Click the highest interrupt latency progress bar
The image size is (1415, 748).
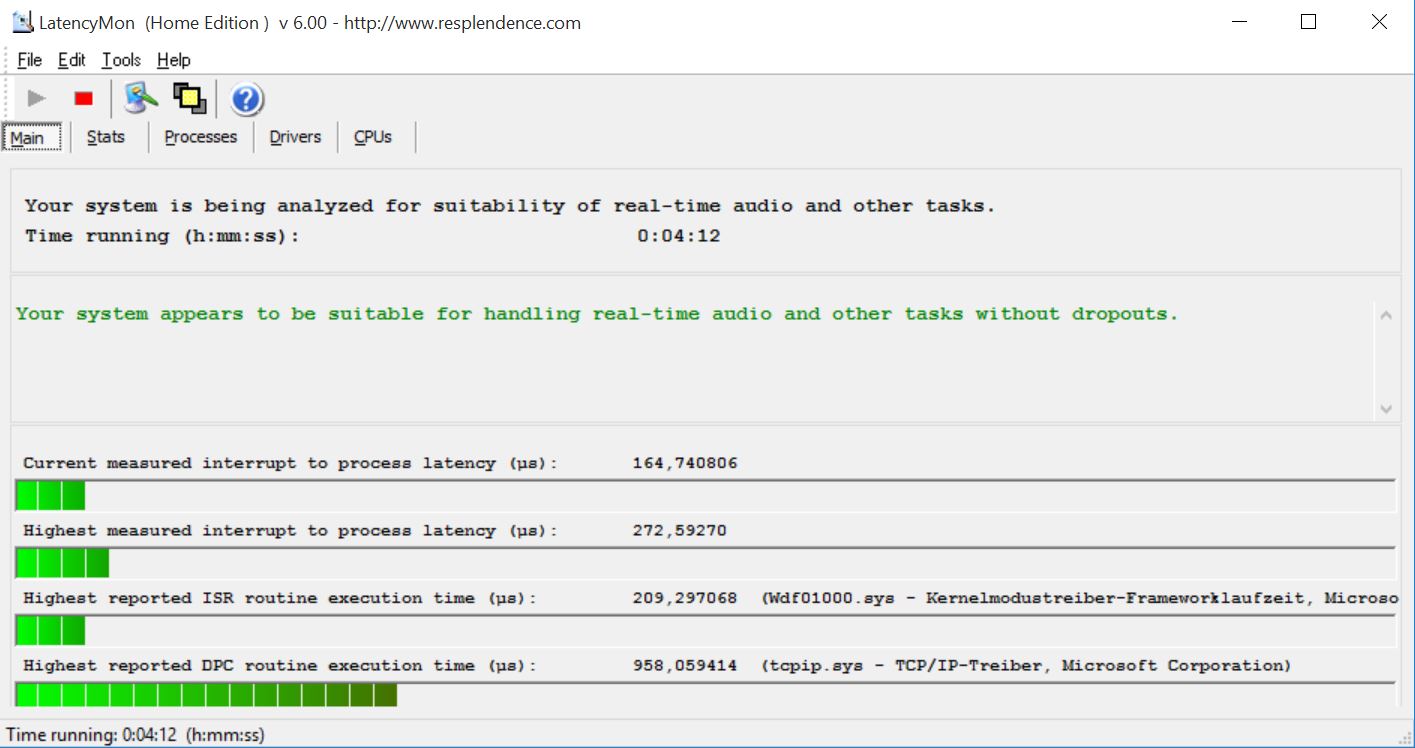[x=706, y=563]
